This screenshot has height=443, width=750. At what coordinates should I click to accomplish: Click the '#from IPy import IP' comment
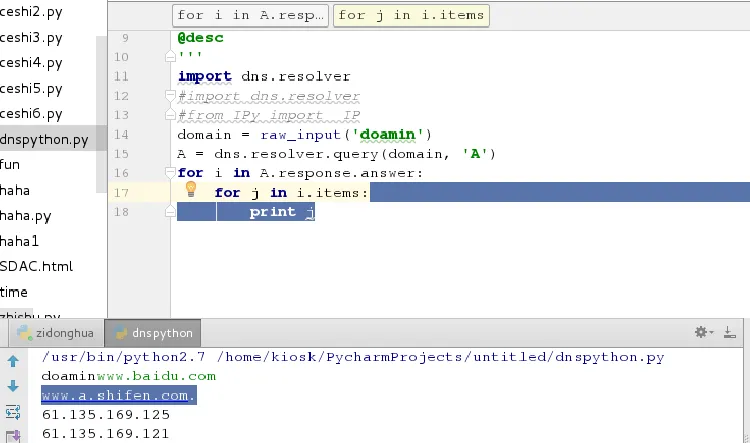point(269,115)
